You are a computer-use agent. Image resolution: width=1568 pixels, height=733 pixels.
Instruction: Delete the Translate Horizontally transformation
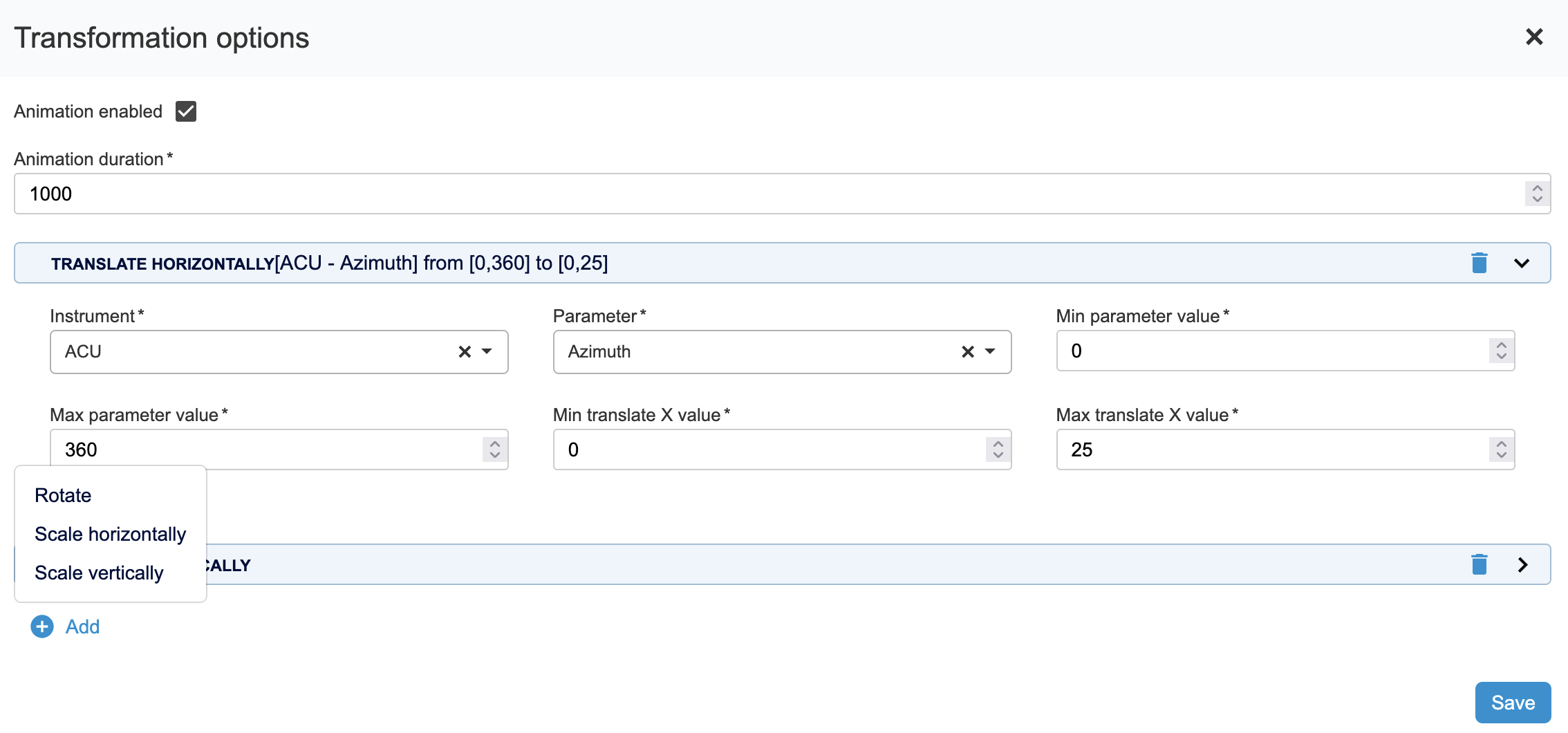(1479, 263)
